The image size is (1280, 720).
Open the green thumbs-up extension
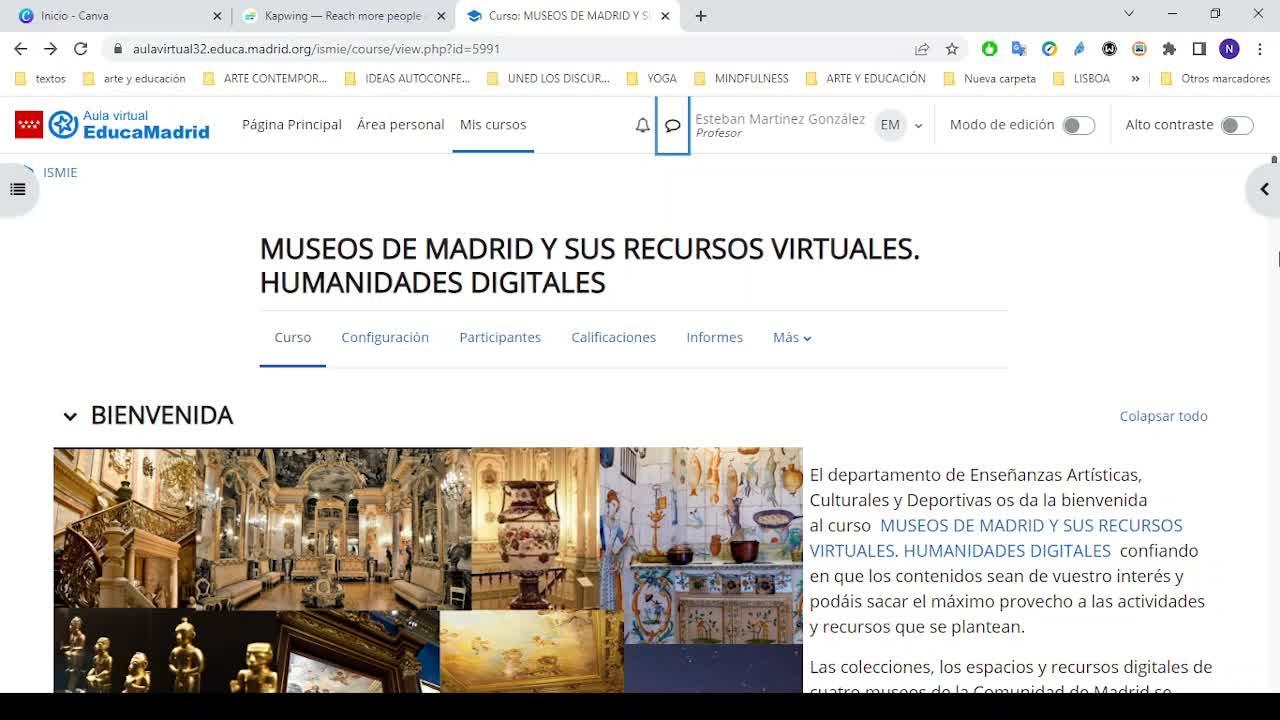pyautogui.click(x=989, y=48)
